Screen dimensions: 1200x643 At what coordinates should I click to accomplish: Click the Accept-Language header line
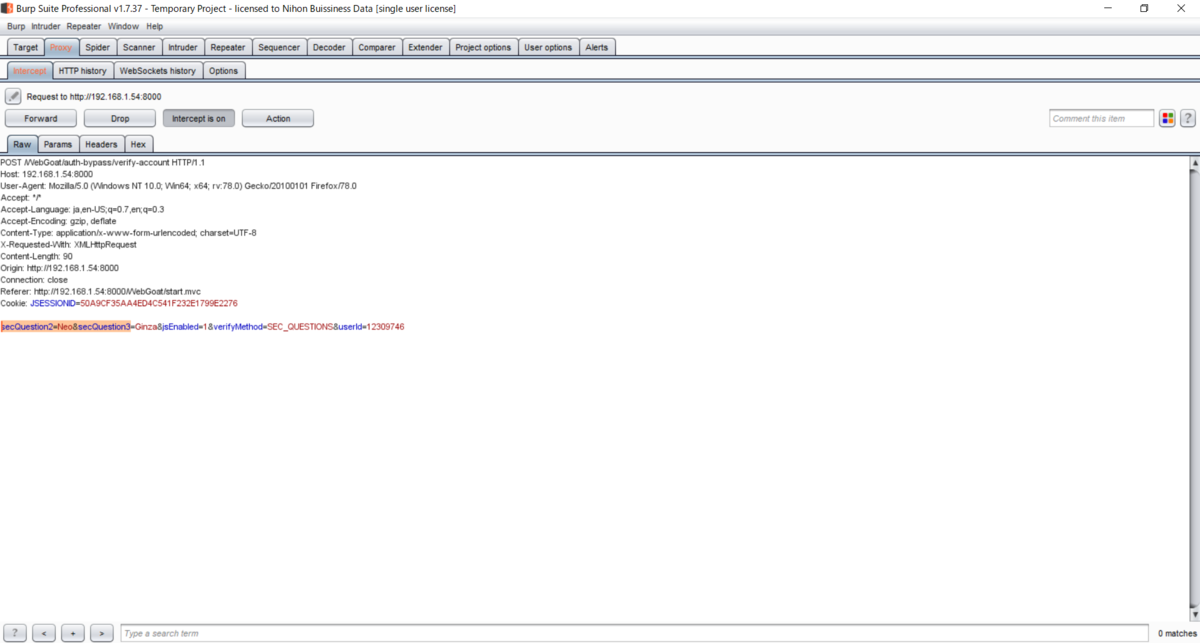click(x=82, y=209)
